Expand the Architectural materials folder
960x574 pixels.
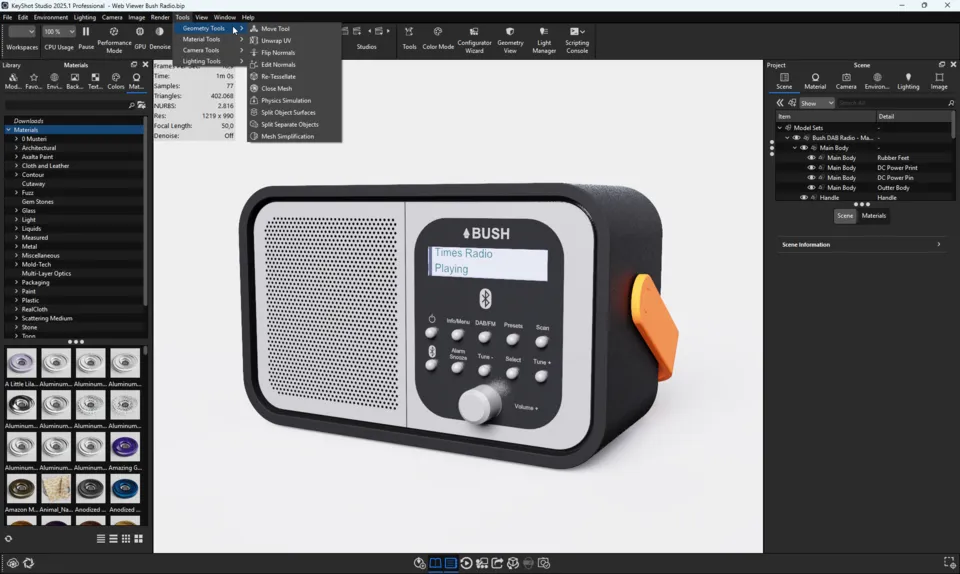pyautogui.click(x=17, y=148)
